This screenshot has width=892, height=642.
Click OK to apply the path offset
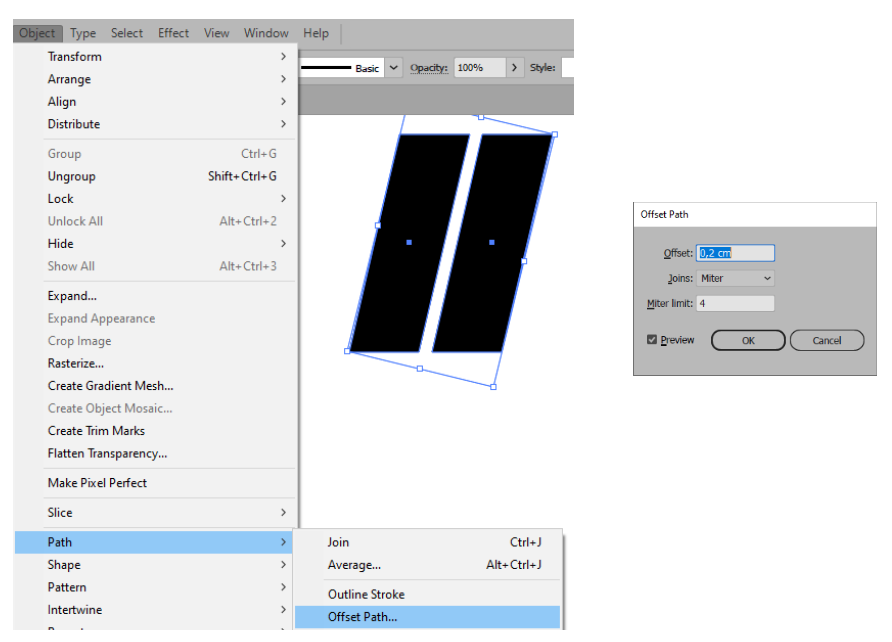747,339
